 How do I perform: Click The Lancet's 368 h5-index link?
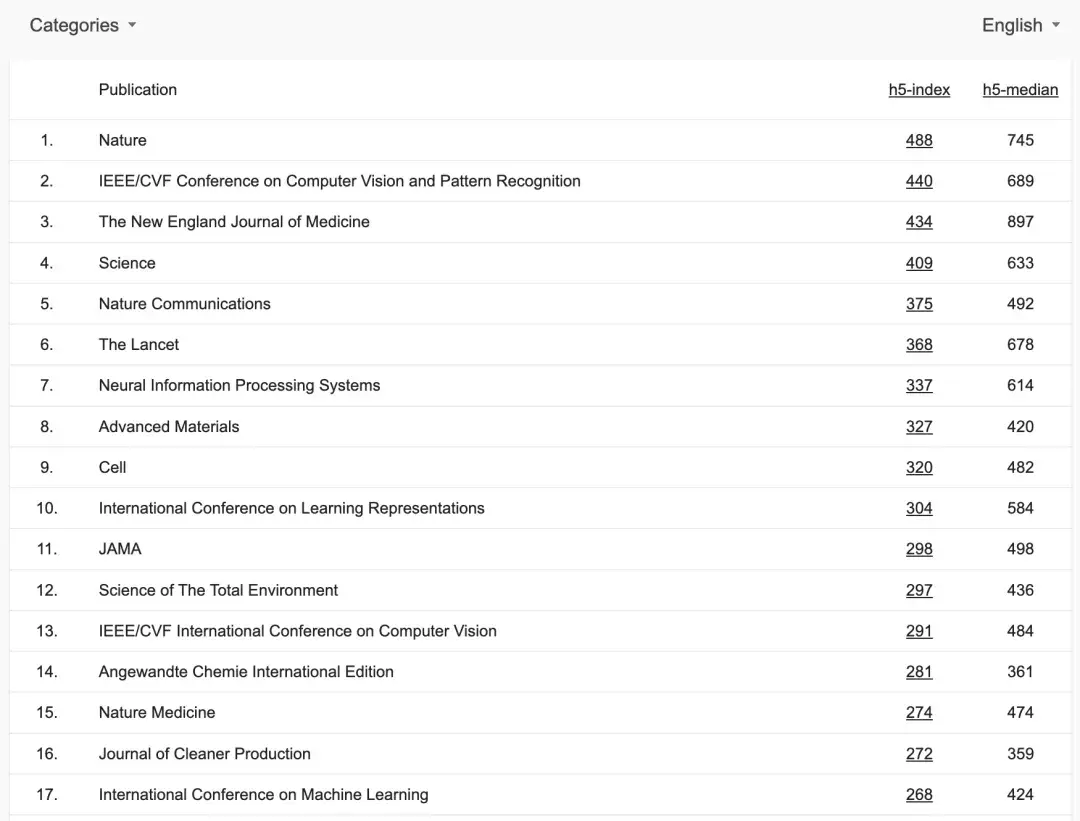coord(919,344)
